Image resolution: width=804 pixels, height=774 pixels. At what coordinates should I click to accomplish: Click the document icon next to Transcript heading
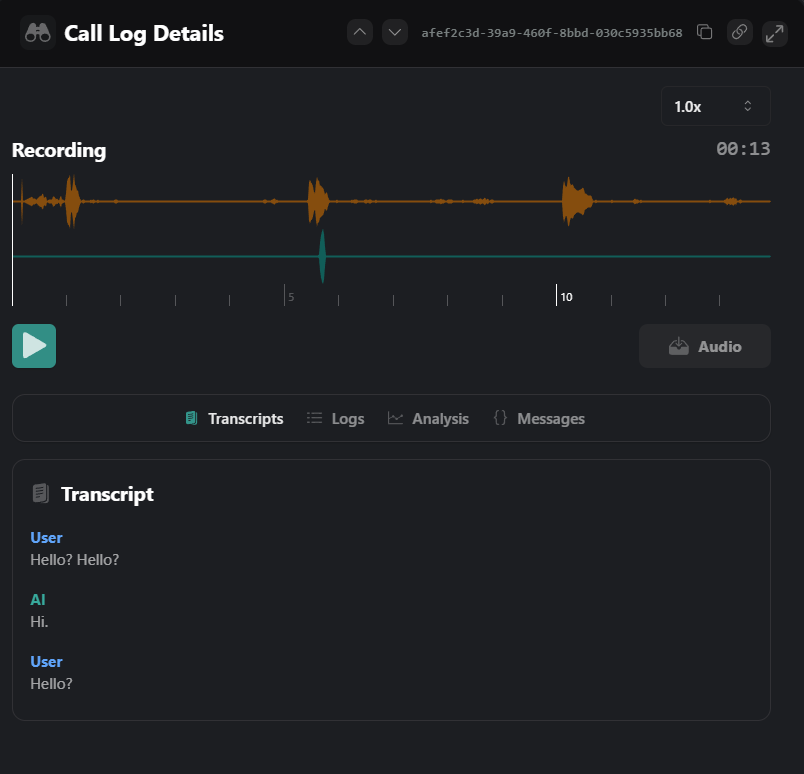(x=40, y=493)
